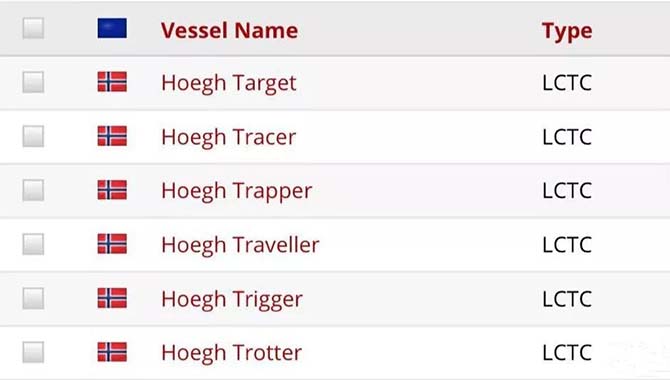
Task: Tick the select-all checkbox in the header row
Action: [33, 28]
